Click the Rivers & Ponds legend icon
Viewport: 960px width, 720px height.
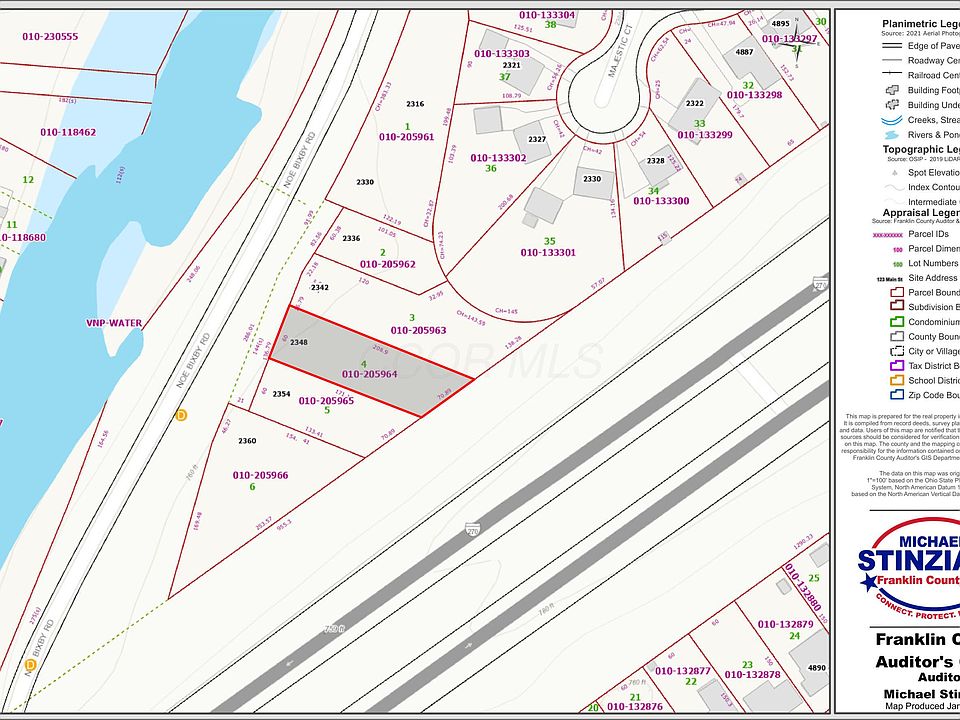coord(892,135)
